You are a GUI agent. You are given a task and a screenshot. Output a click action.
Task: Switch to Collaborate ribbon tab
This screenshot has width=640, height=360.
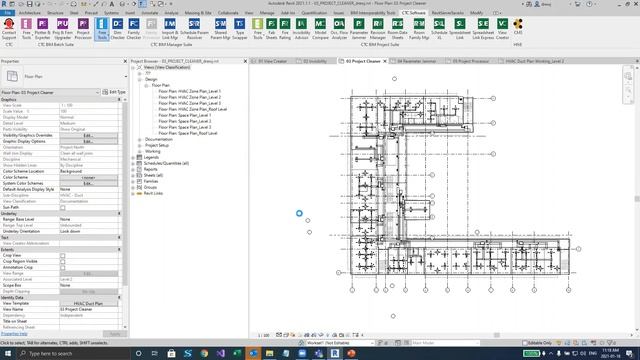click(x=228, y=13)
